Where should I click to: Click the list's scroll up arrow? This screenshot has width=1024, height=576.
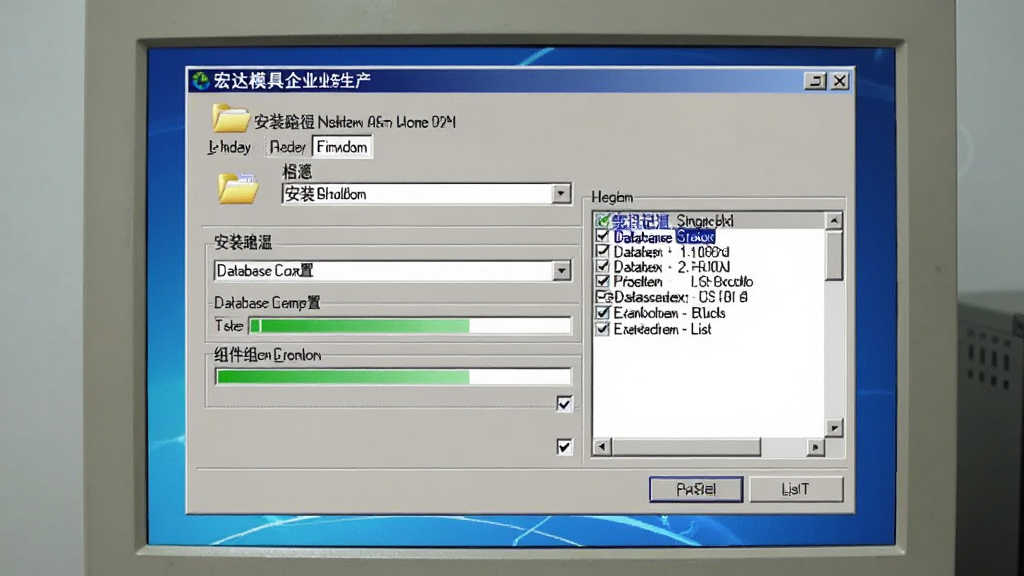coord(834,221)
